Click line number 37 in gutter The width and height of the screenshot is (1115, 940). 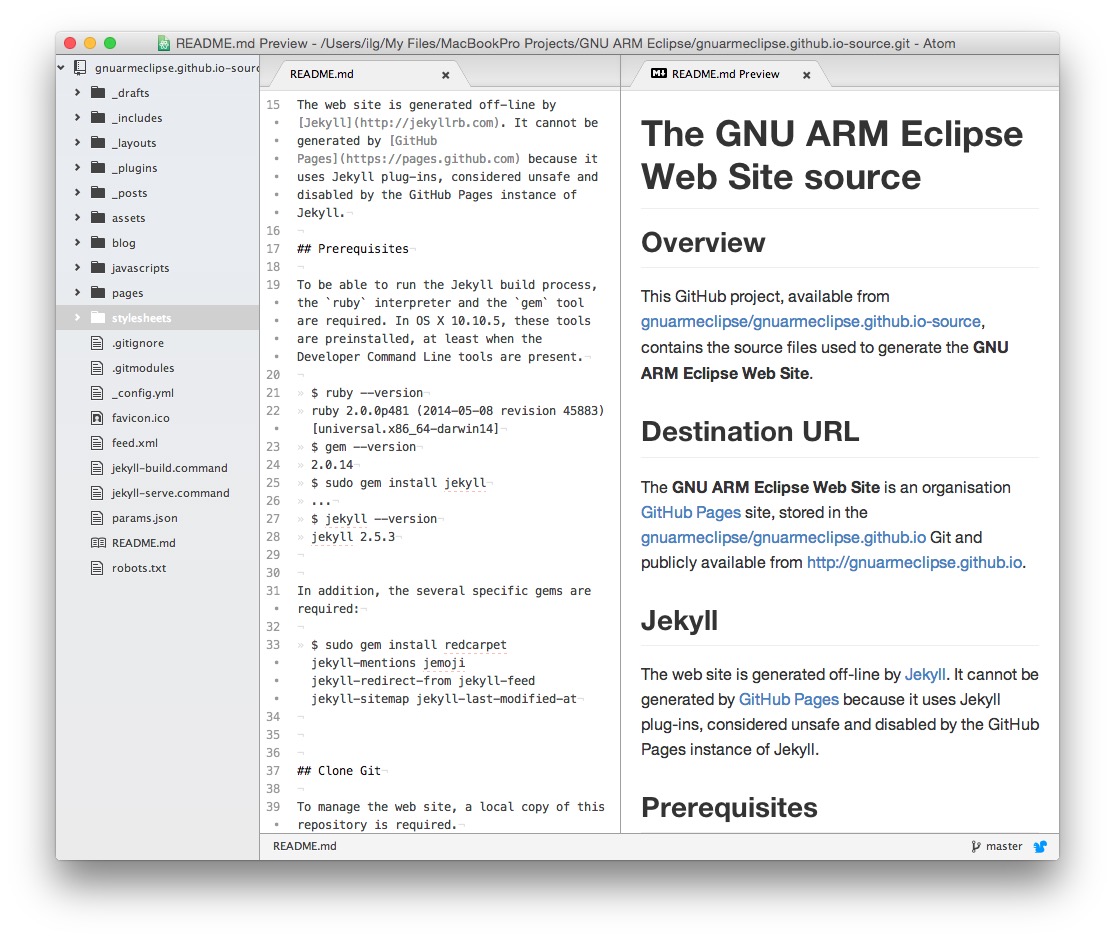[273, 771]
